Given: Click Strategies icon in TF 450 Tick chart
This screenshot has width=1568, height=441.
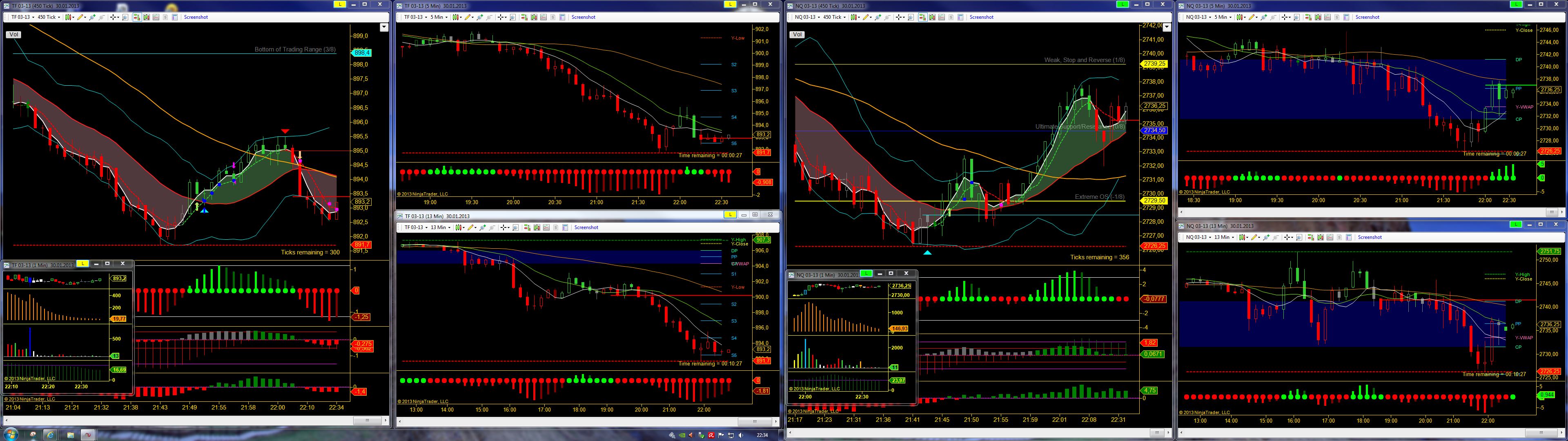Looking at the screenshot, I should tap(165, 17).
